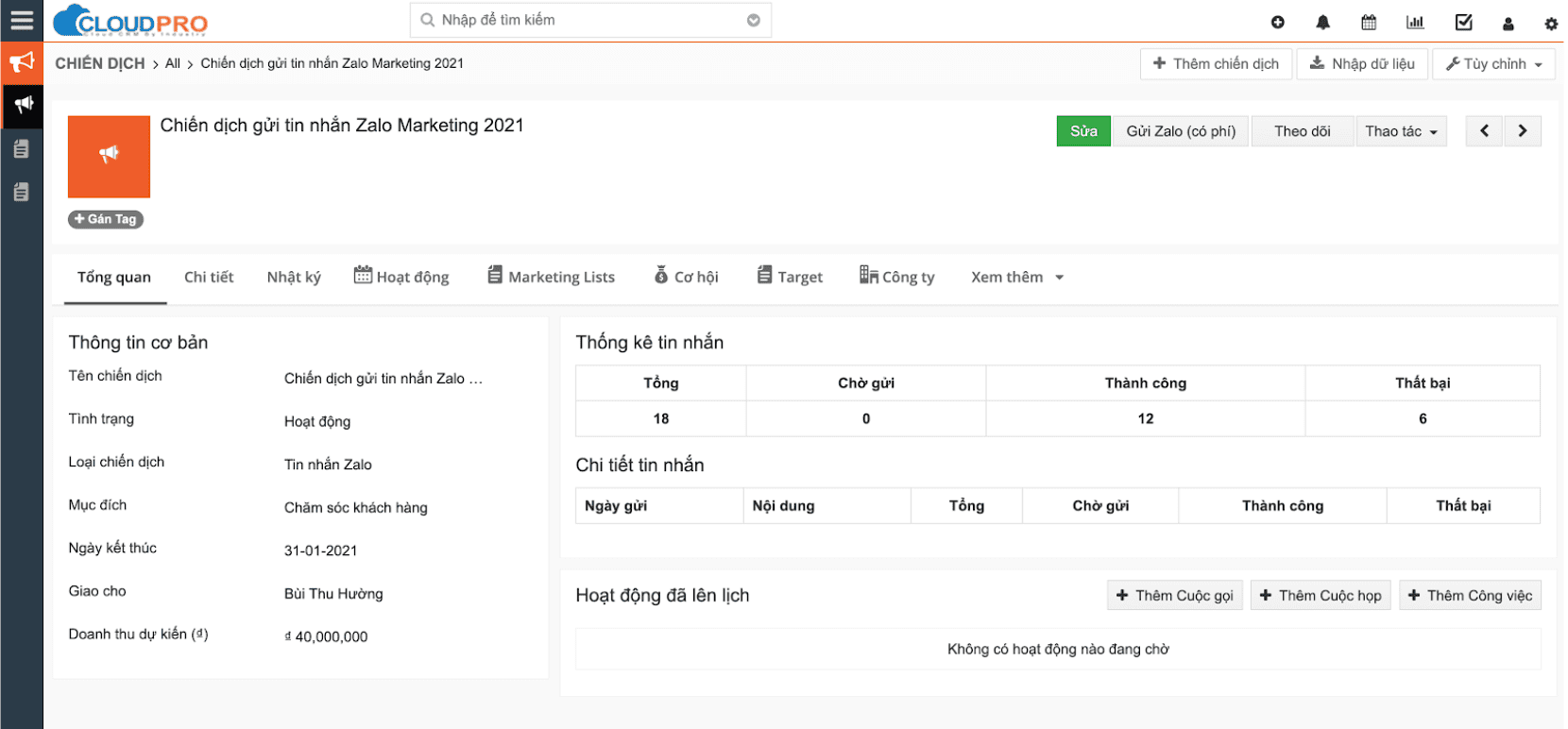Click Thêm Cuộc họp button
This screenshot has width=1568, height=729.
coord(1321,595)
